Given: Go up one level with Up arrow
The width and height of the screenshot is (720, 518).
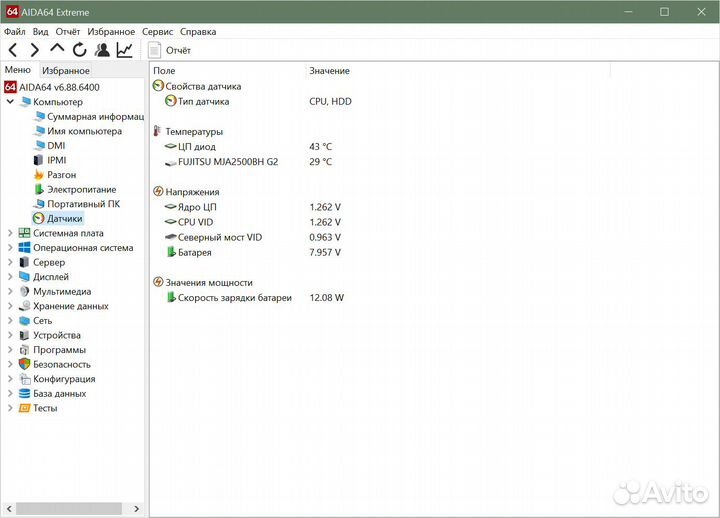Looking at the screenshot, I should click(x=57, y=49).
